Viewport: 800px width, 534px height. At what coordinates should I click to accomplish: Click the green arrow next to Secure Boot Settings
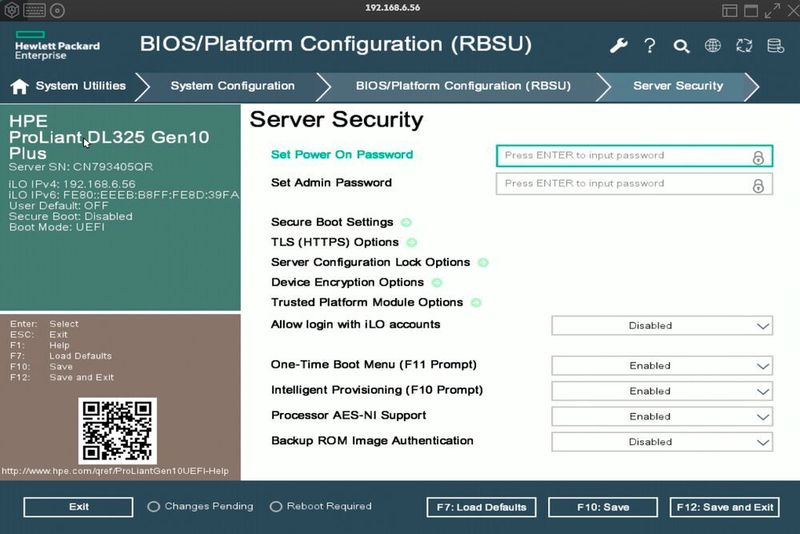406,222
